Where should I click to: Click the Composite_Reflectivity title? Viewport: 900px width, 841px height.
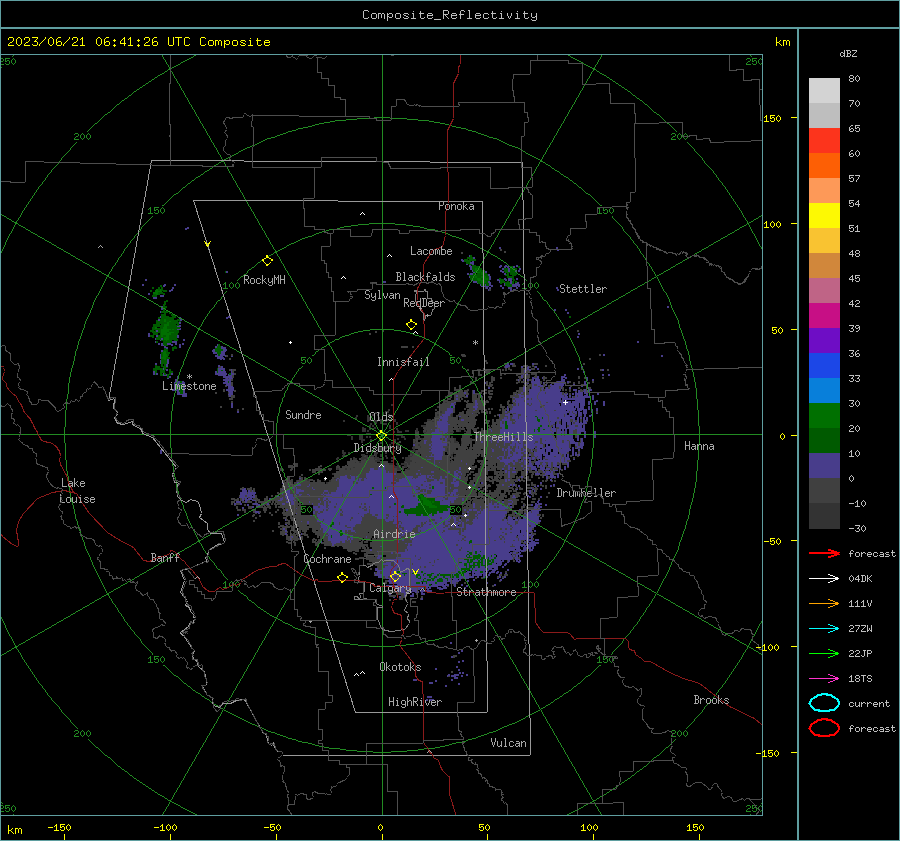(449, 15)
